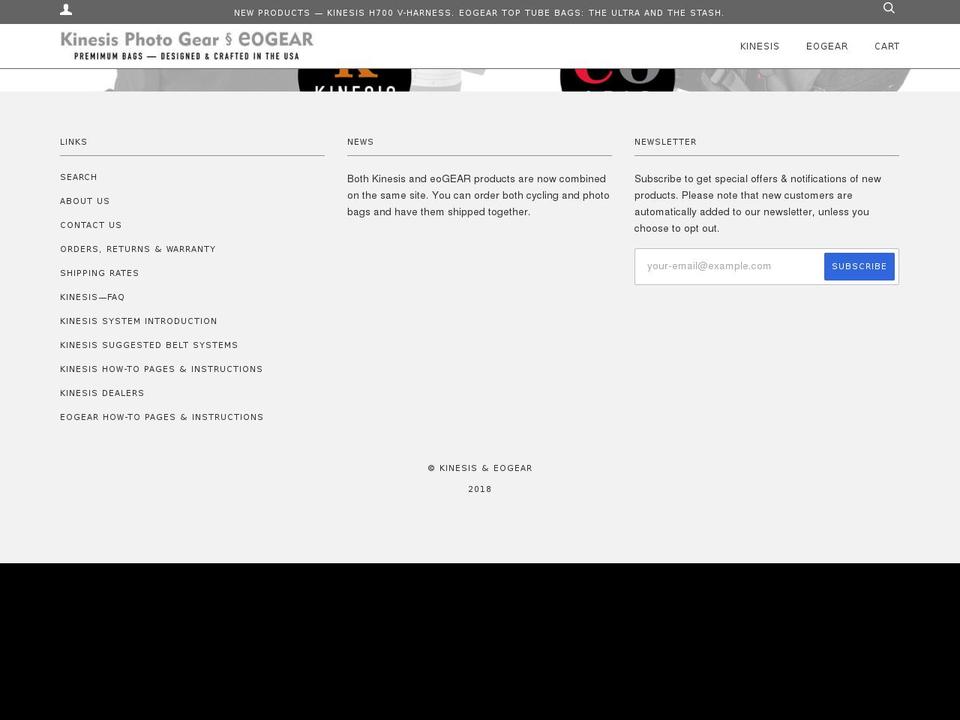Viewport: 960px width, 720px height.
Task: Click the Kinesis Photo Gear eoGEAR logo
Action: 187,46
